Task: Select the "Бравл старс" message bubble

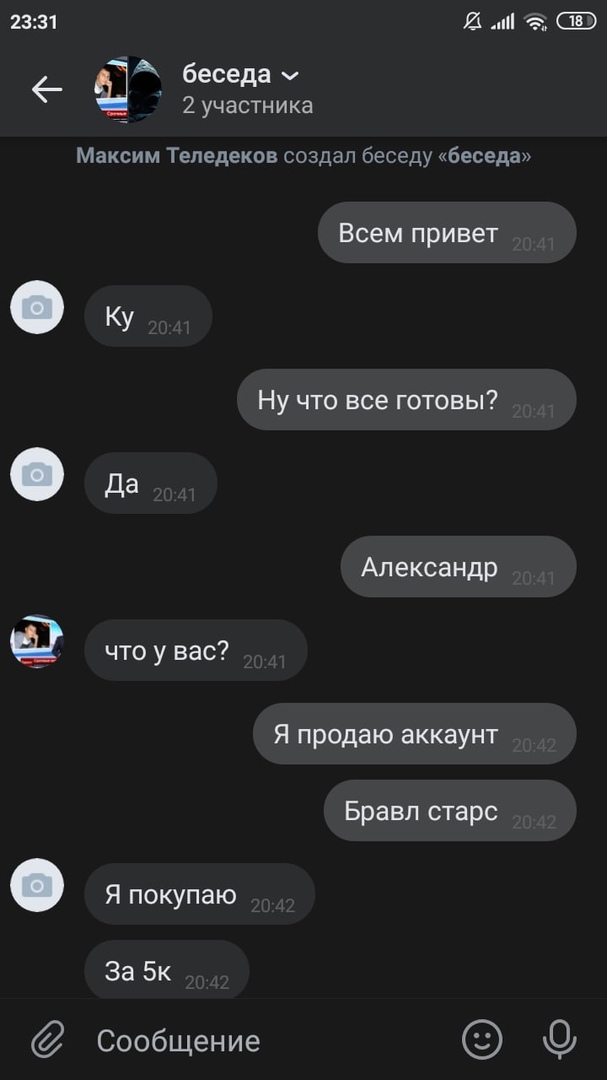Action: point(450,811)
